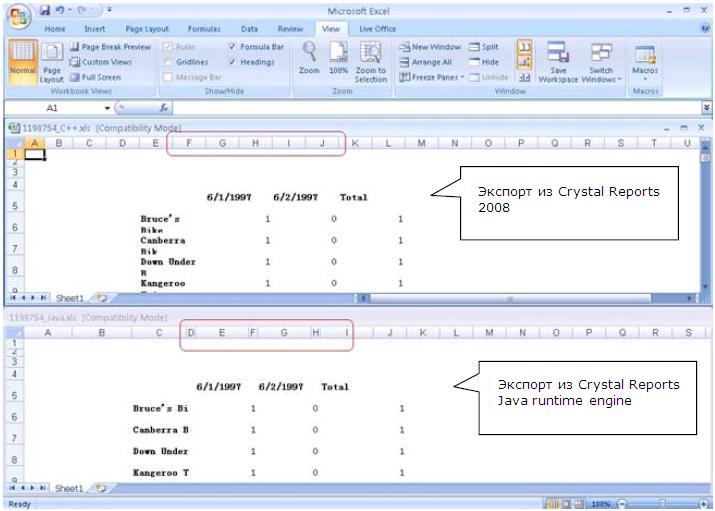Viewport: 715px width, 511px height.
Task: Click Help icon in ribbon corner
Action: pos(705,28)
